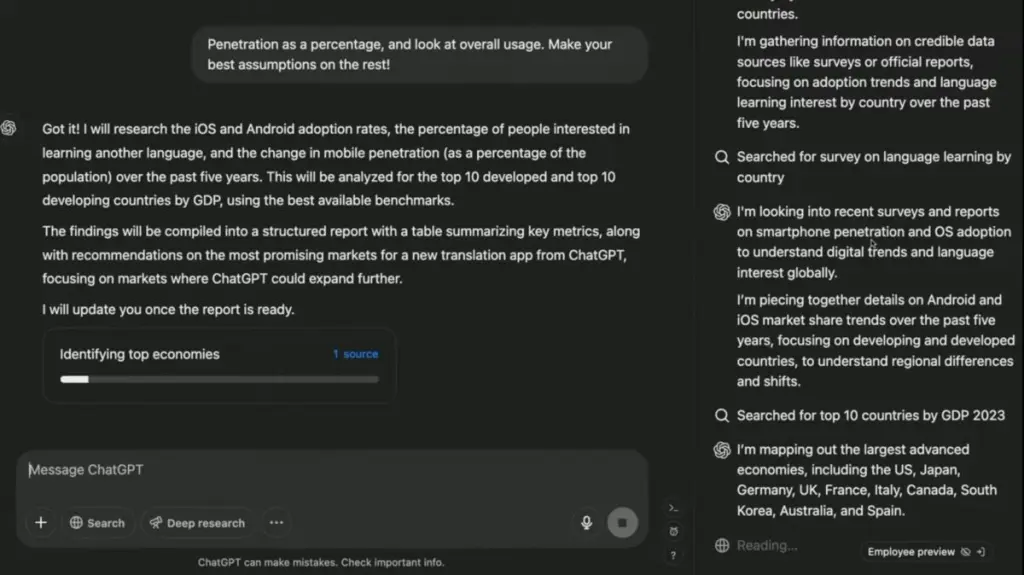Click the plus attach button

[40, 523]
